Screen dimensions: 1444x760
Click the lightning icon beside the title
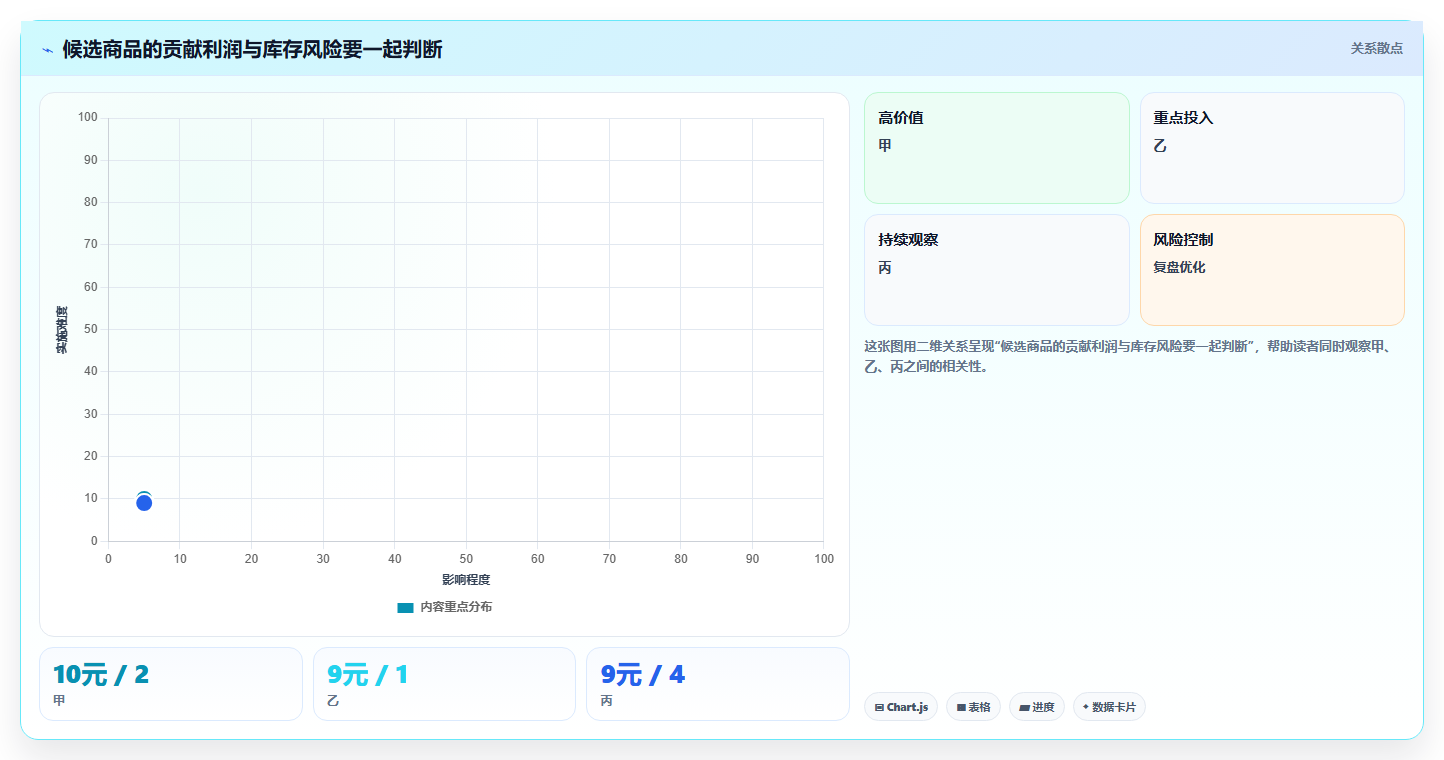[x=47, y=50]
